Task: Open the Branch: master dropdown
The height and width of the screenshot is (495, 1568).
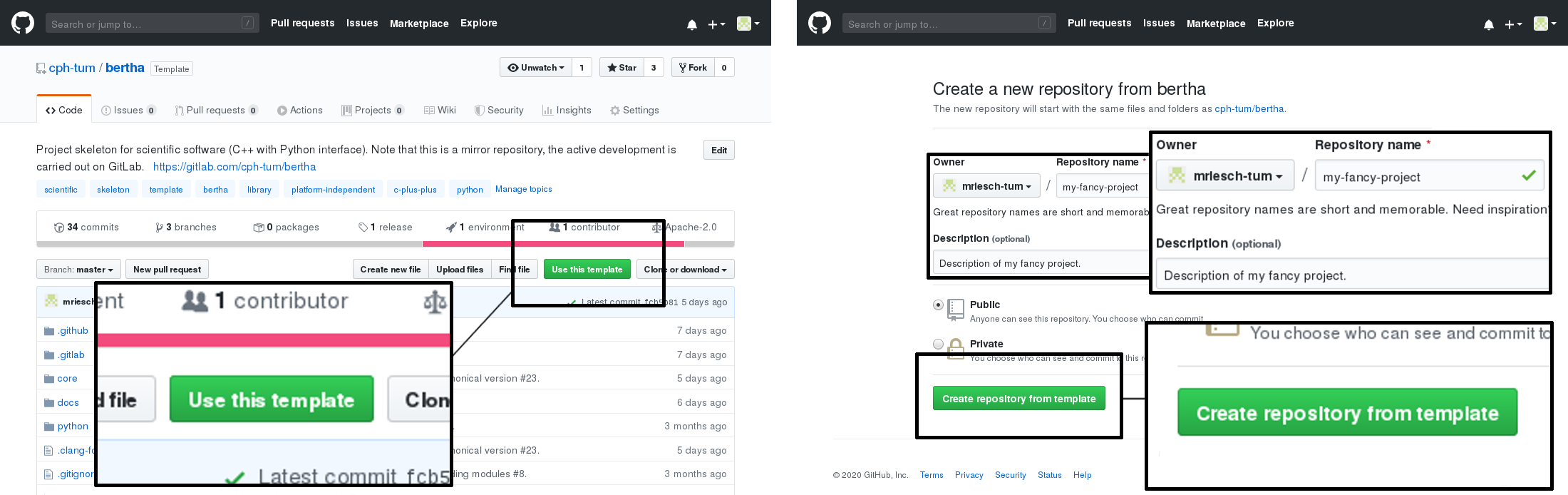Action: click(x=78, y=270)
